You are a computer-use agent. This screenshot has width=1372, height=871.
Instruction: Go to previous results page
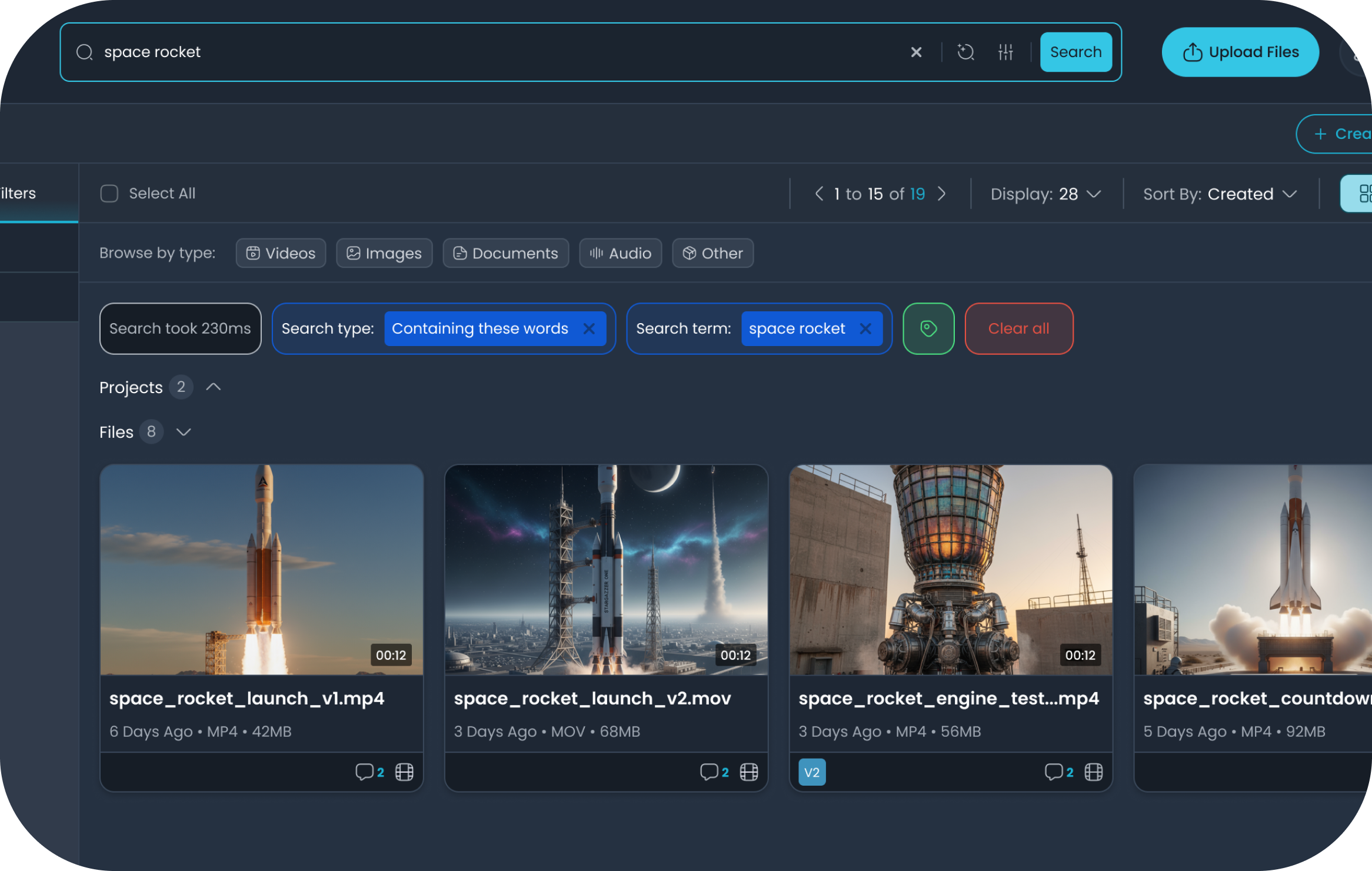pyautogui.click(x=819, y=194)
